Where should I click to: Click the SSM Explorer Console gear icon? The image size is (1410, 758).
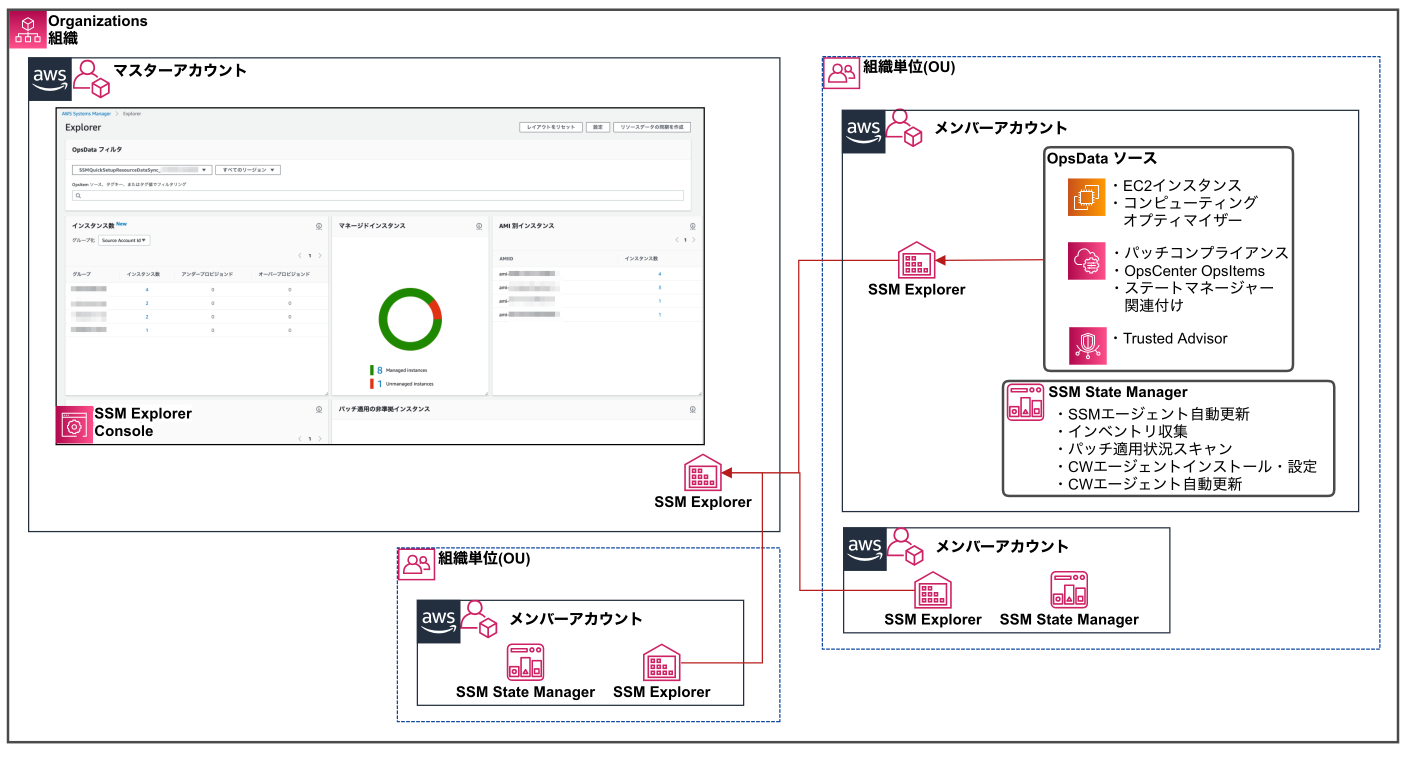point(73,425)
